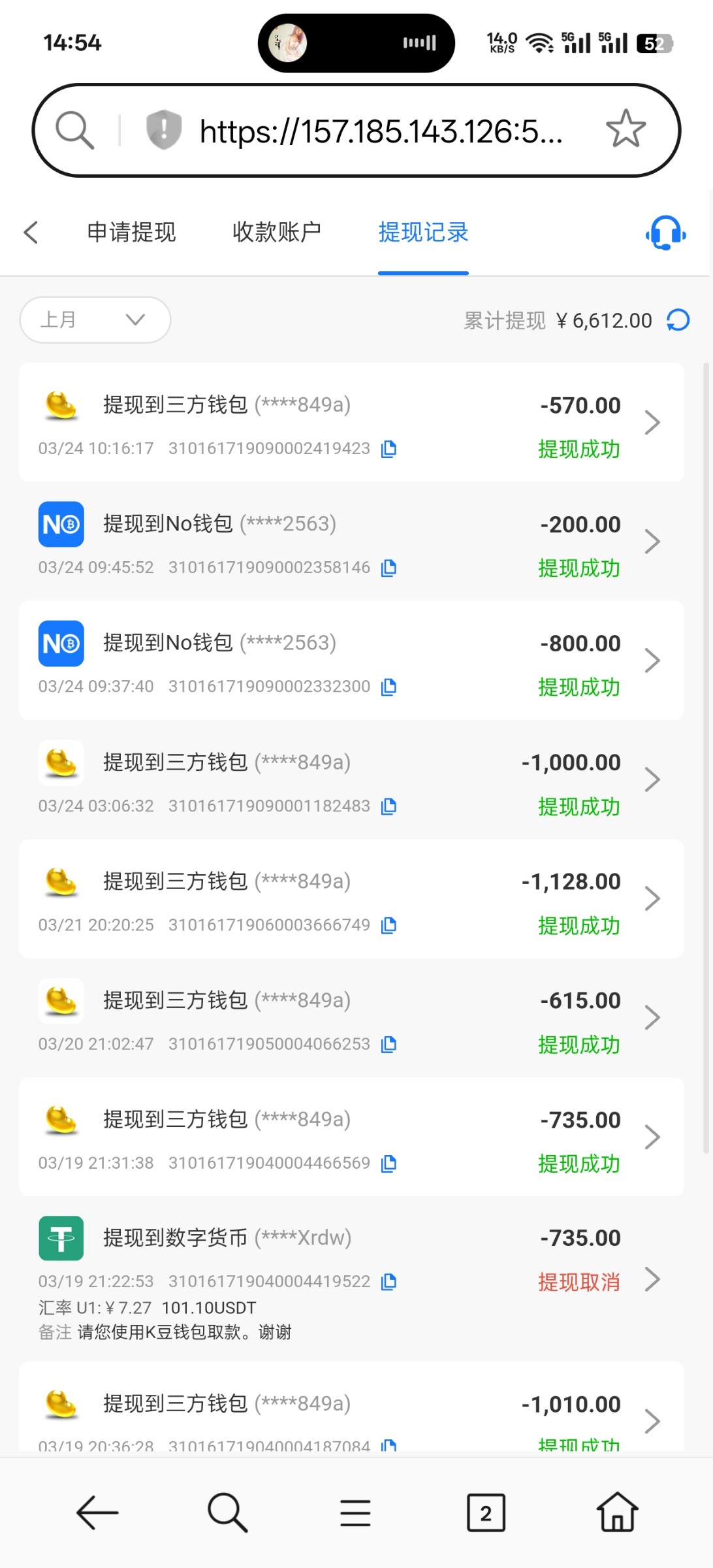Refresh the cumulative withdrawal total
Viewport: 713px width, 1568px height.
coord(678,320)
